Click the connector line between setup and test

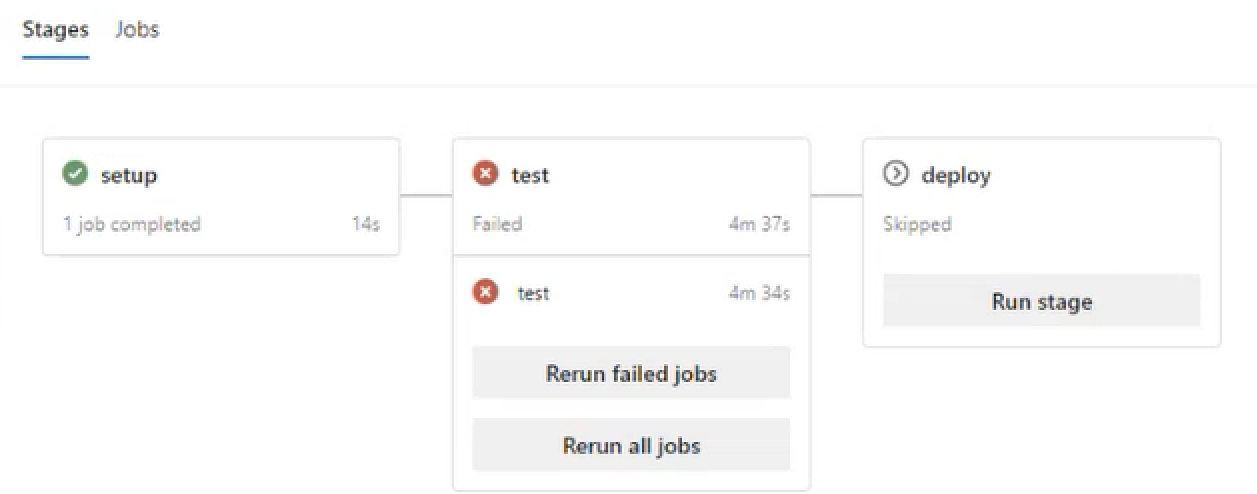[426, 195]
